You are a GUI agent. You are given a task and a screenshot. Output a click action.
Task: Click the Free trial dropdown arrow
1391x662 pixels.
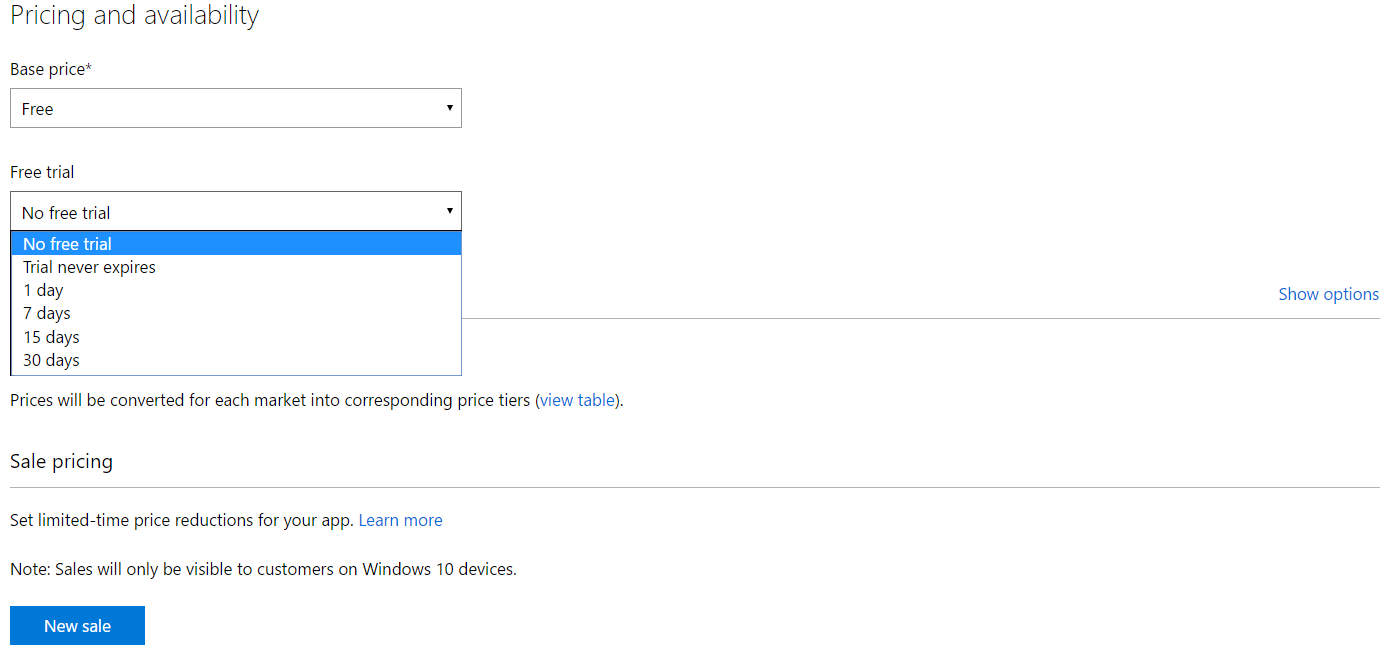[449, 211]
